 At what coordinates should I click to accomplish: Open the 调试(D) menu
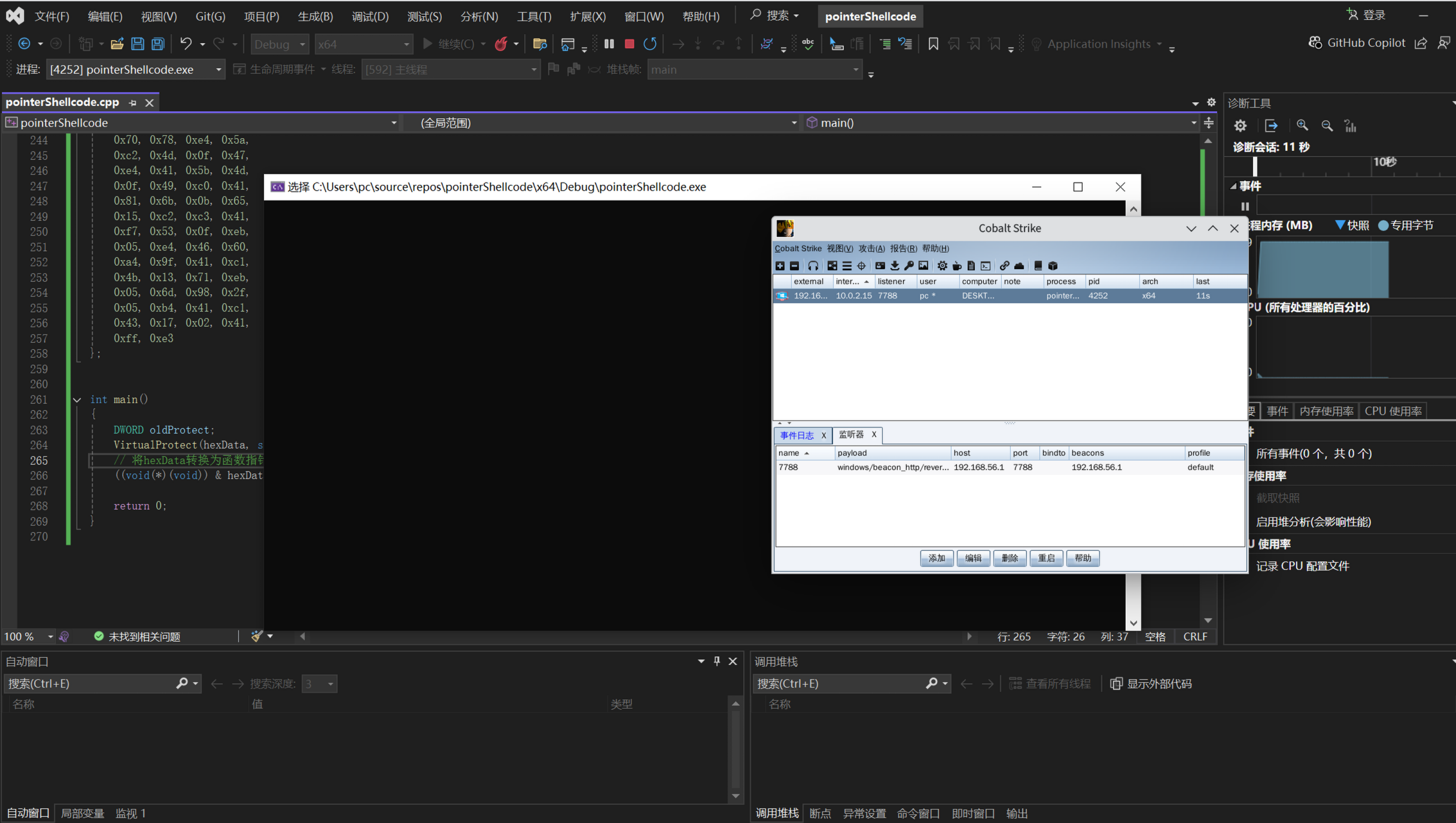[x=370, y=16]
